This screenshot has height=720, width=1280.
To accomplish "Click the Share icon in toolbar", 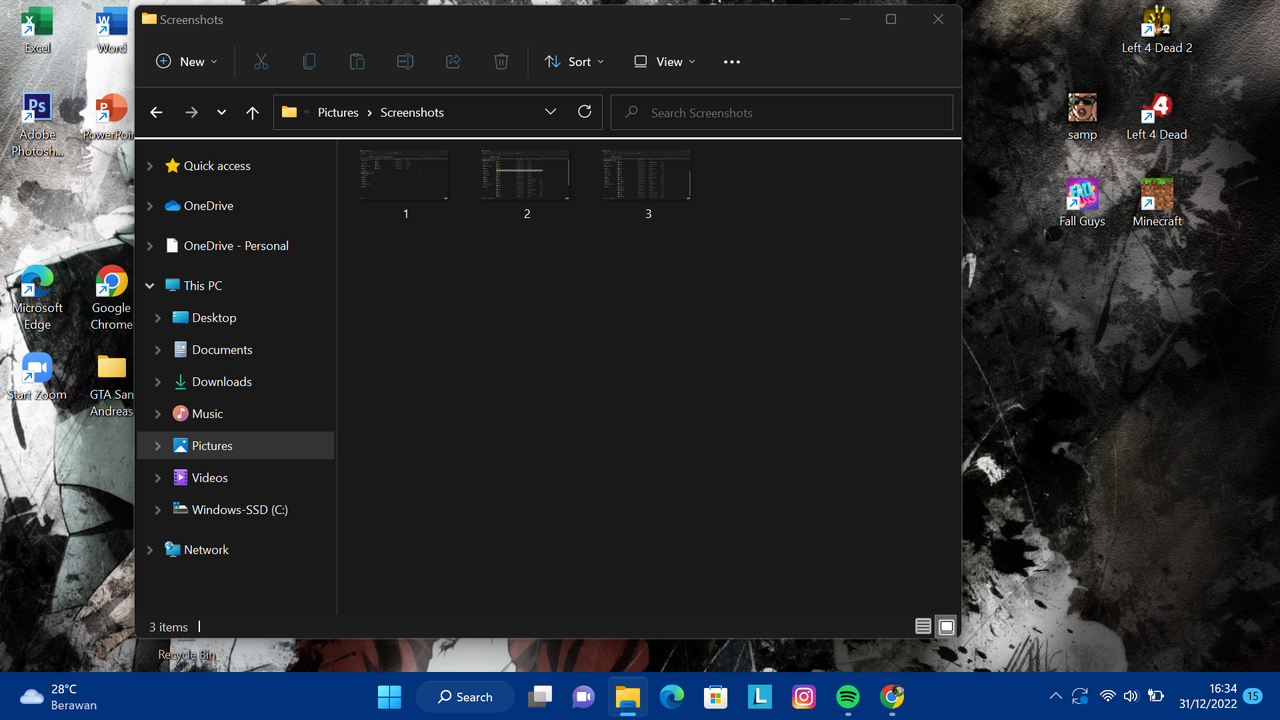I will [x=453, y=62].
